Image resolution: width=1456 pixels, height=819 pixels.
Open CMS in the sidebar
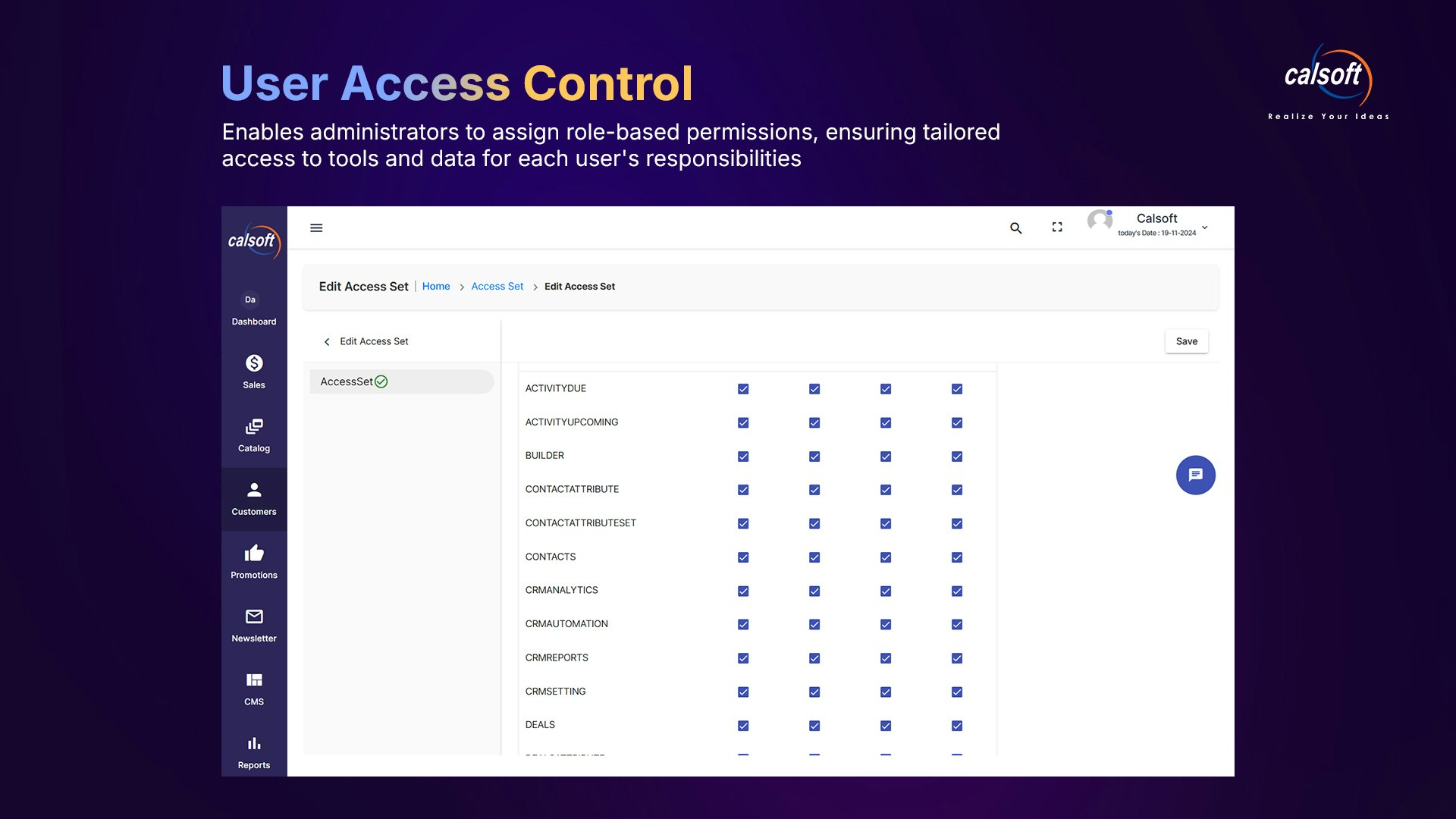click(254, 689)
